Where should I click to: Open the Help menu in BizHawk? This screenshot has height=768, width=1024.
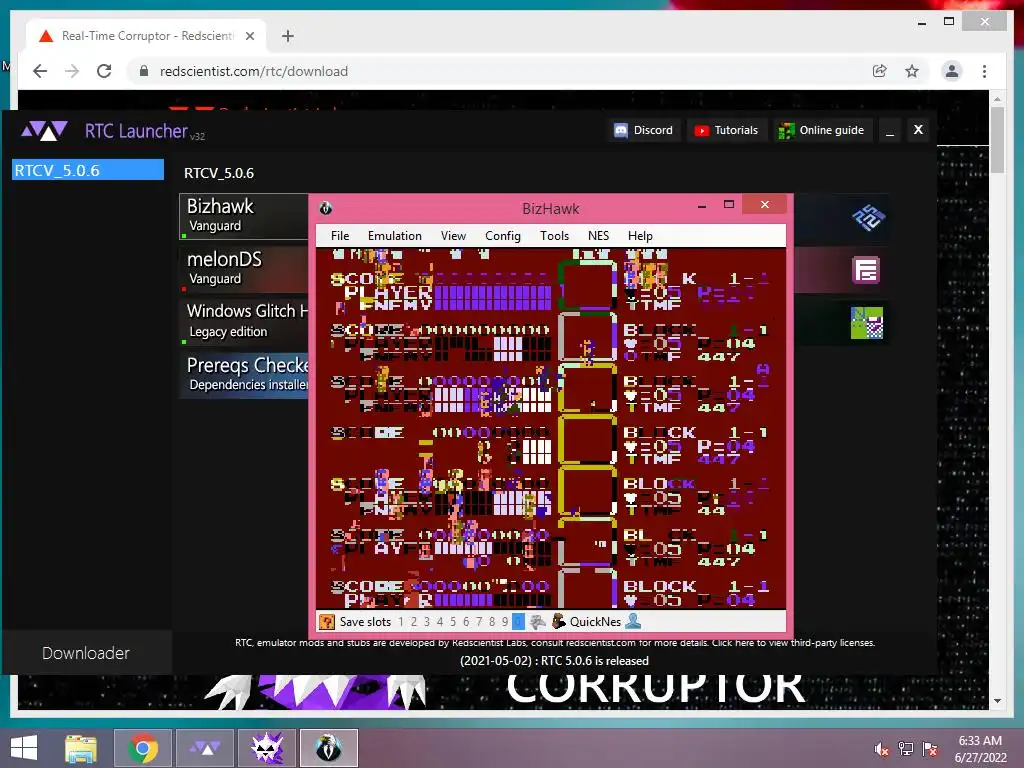(640, 236)
